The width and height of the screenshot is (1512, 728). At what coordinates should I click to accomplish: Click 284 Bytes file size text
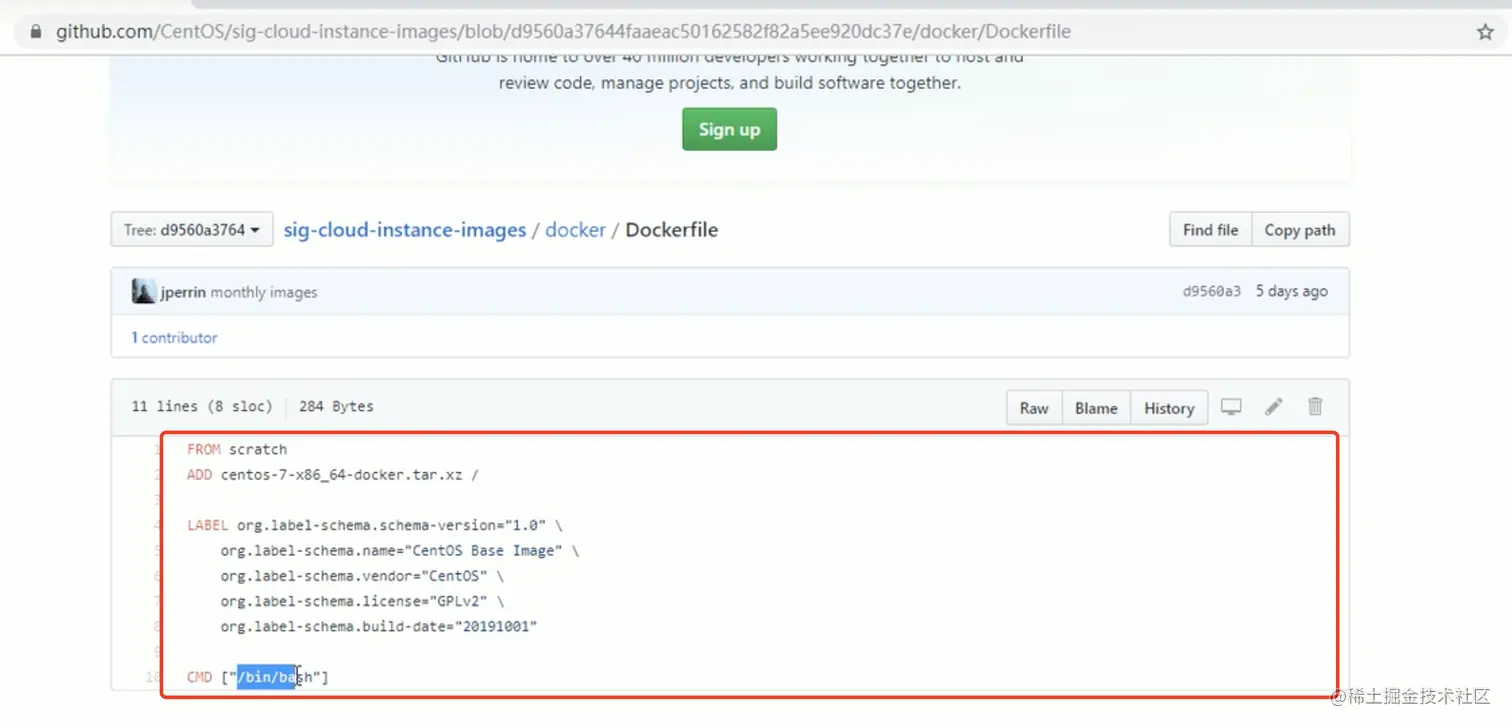coord(336,406)
